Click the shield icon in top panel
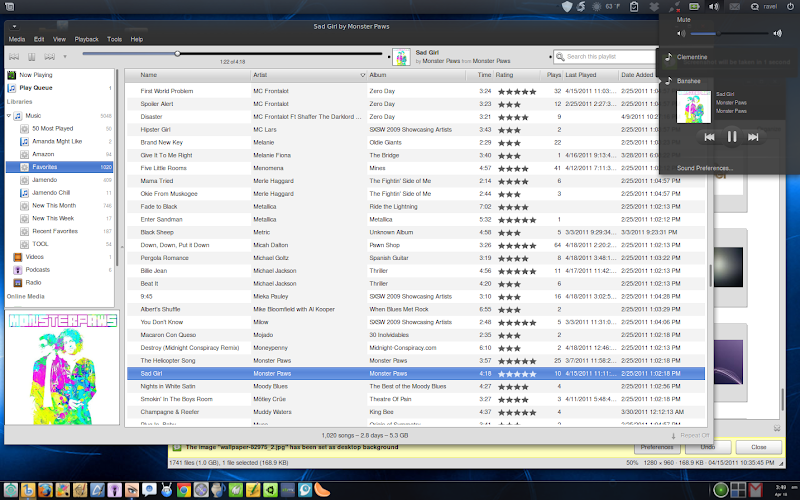The image size is (800, 500). click(566, 7)
